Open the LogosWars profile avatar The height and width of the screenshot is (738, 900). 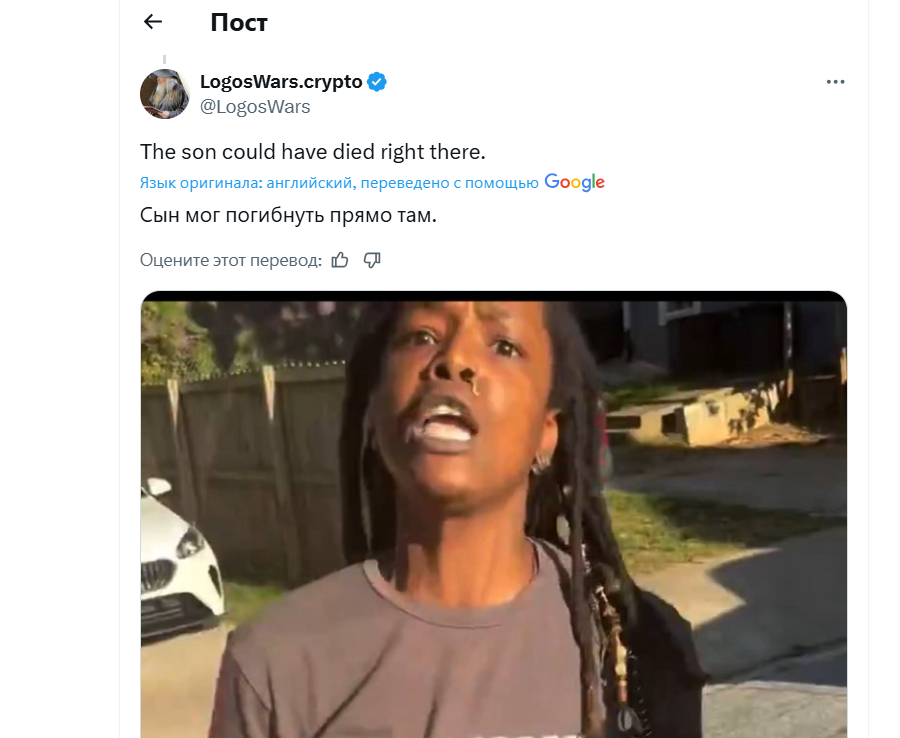pyautogui.click(x=164, y=94)
